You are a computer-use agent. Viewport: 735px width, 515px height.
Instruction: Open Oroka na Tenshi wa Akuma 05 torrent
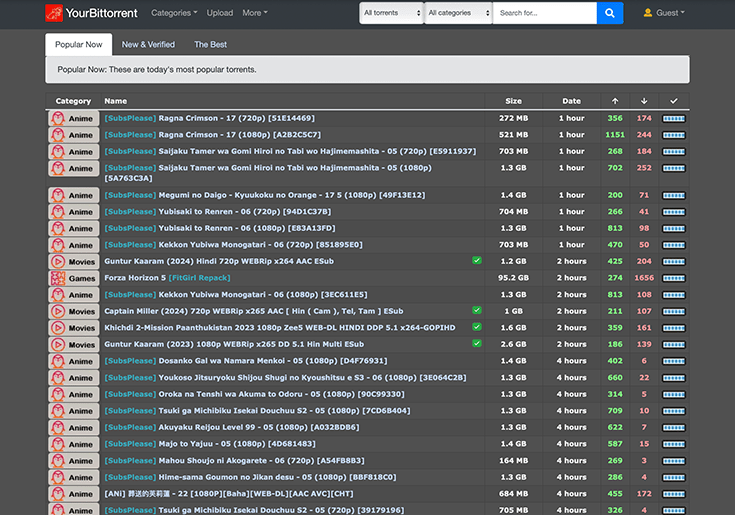(x=254, y=394)
